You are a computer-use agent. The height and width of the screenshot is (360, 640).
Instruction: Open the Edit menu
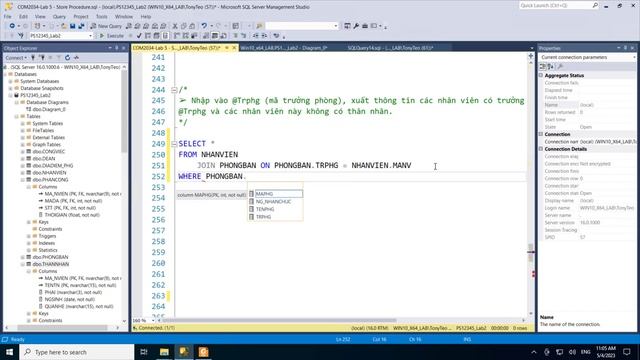click(x=23, y=17)
